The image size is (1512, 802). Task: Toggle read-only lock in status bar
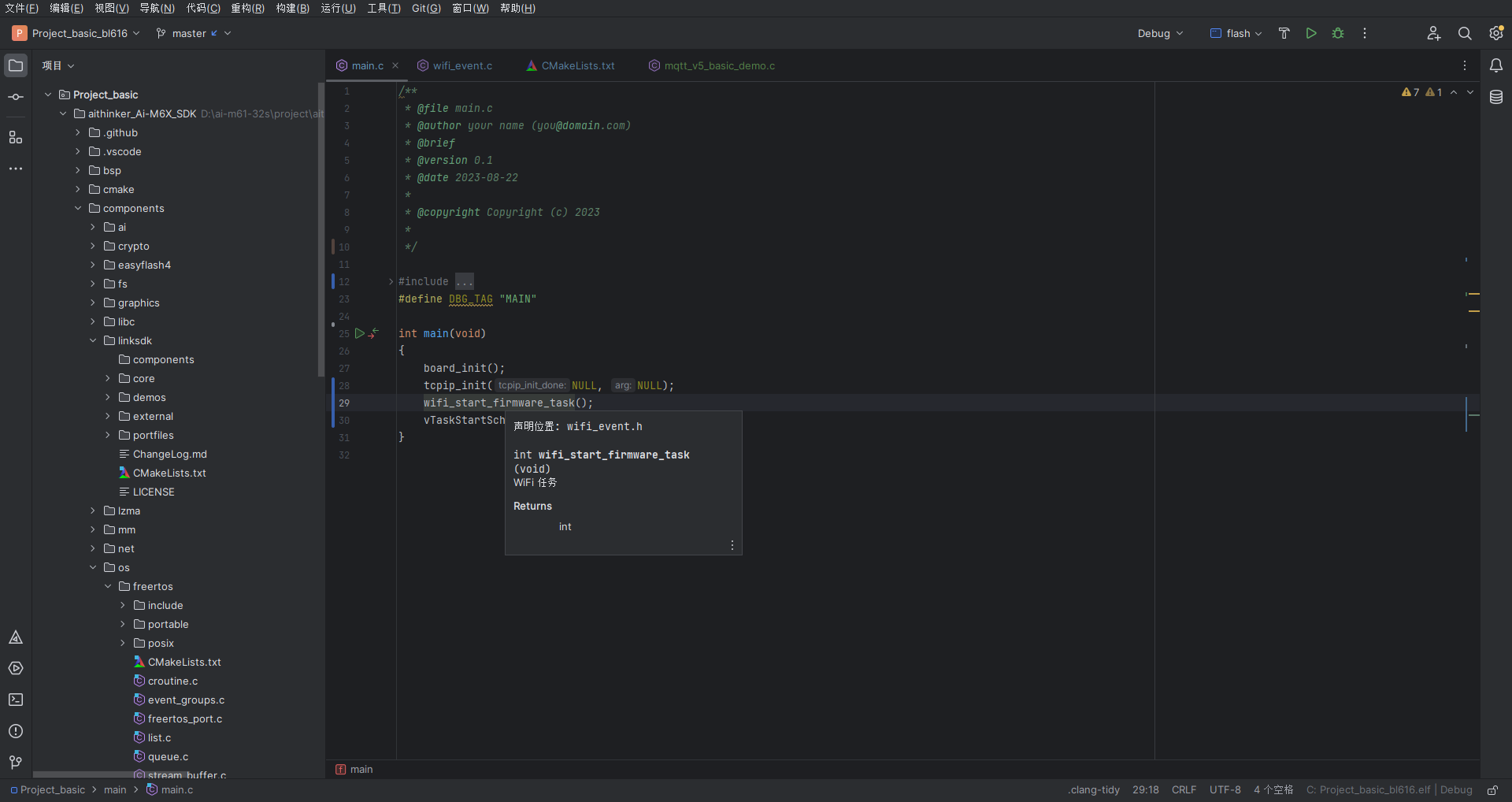click(1492, 789)
